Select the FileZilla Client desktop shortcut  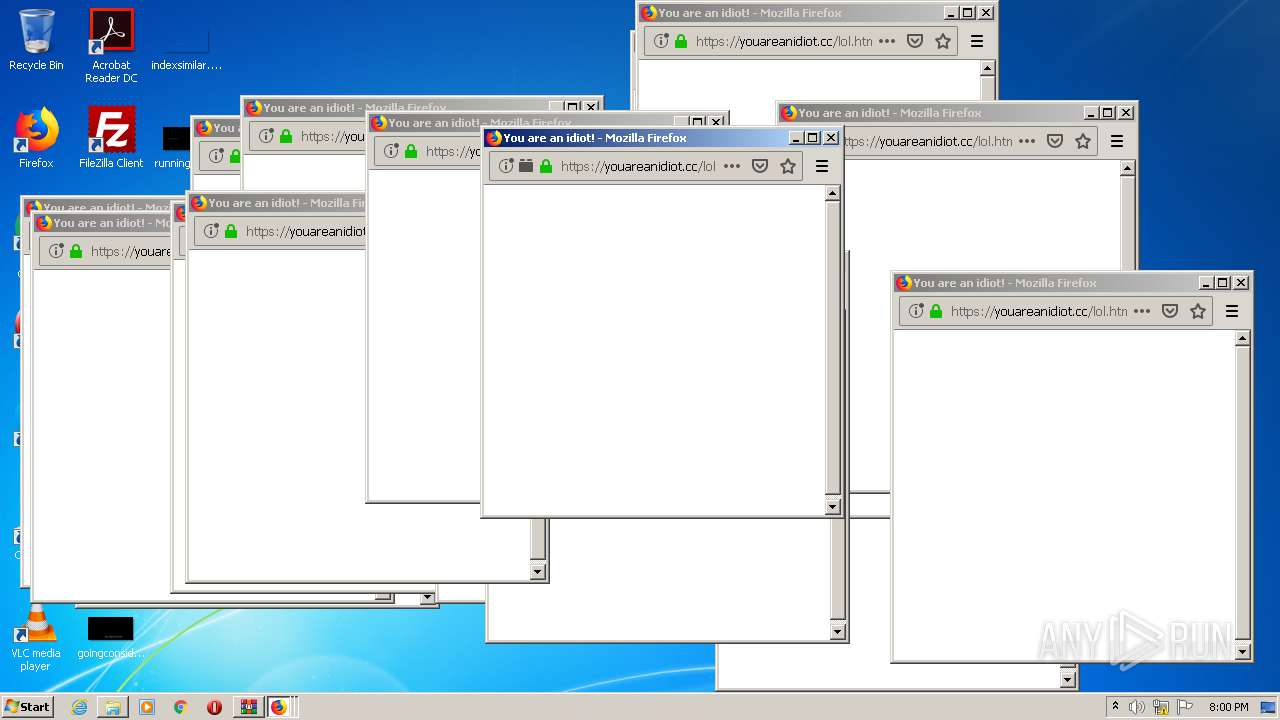point(111,138)
